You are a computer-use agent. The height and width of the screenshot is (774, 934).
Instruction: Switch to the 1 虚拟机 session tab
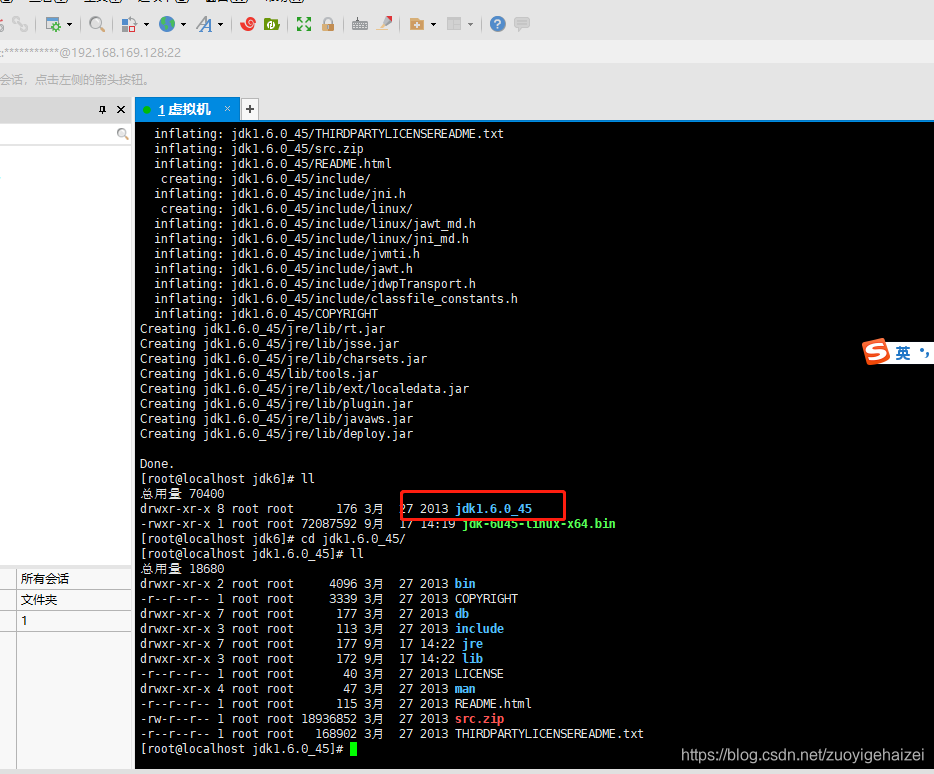(183, 110)
